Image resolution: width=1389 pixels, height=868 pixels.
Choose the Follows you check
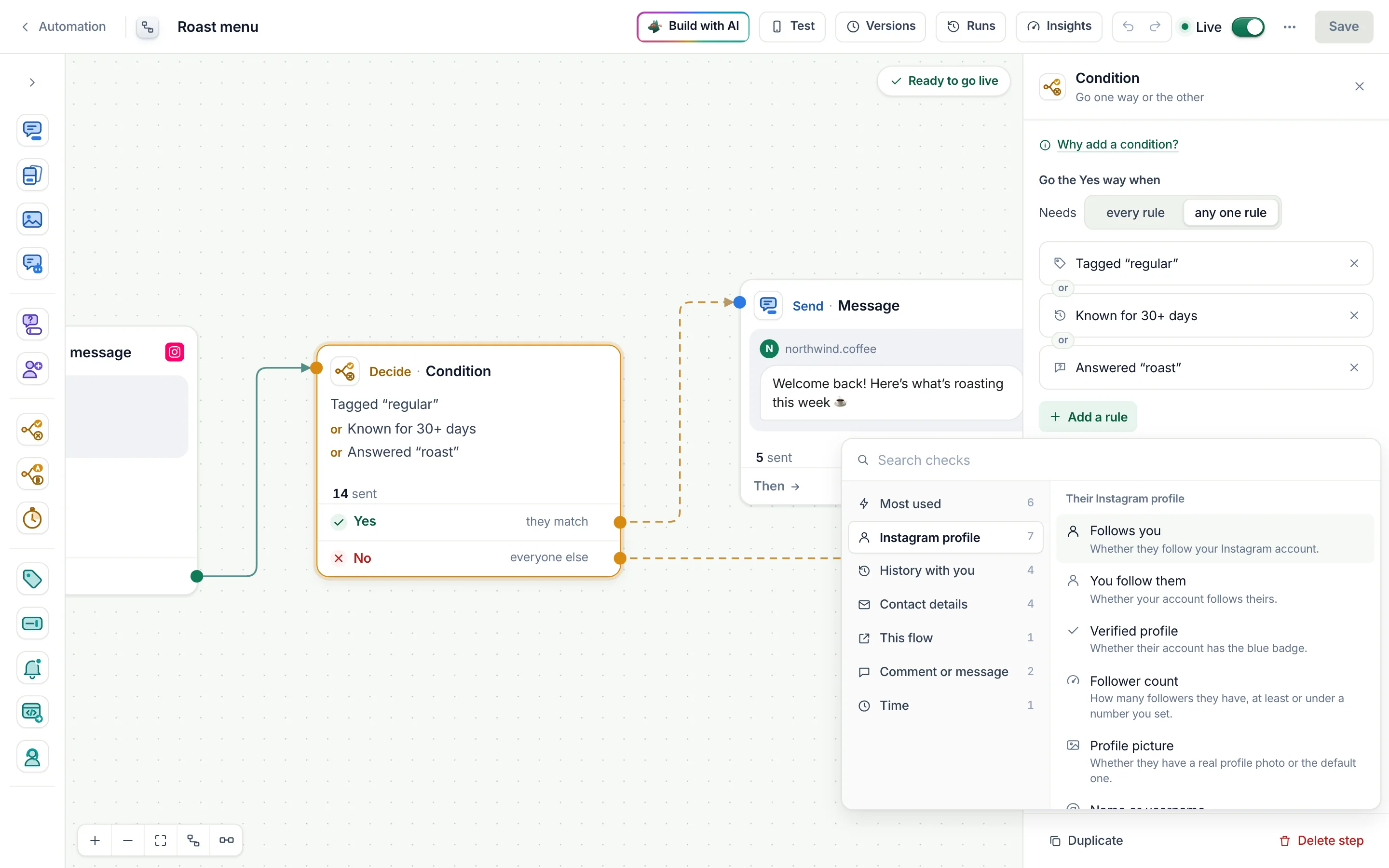pyautogui.click(x=1214, y=539)
